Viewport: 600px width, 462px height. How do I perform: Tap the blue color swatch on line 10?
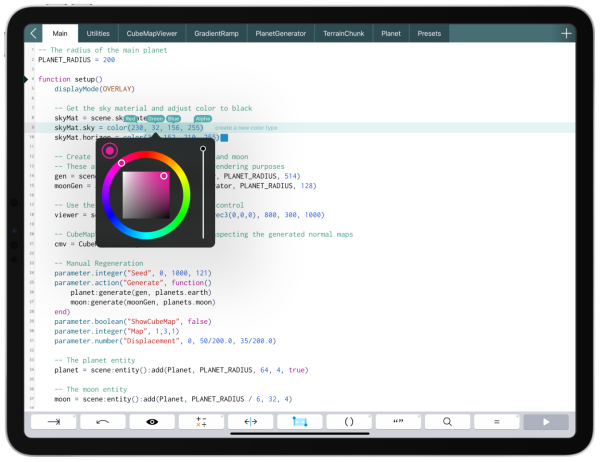click(x=225, y=137)
